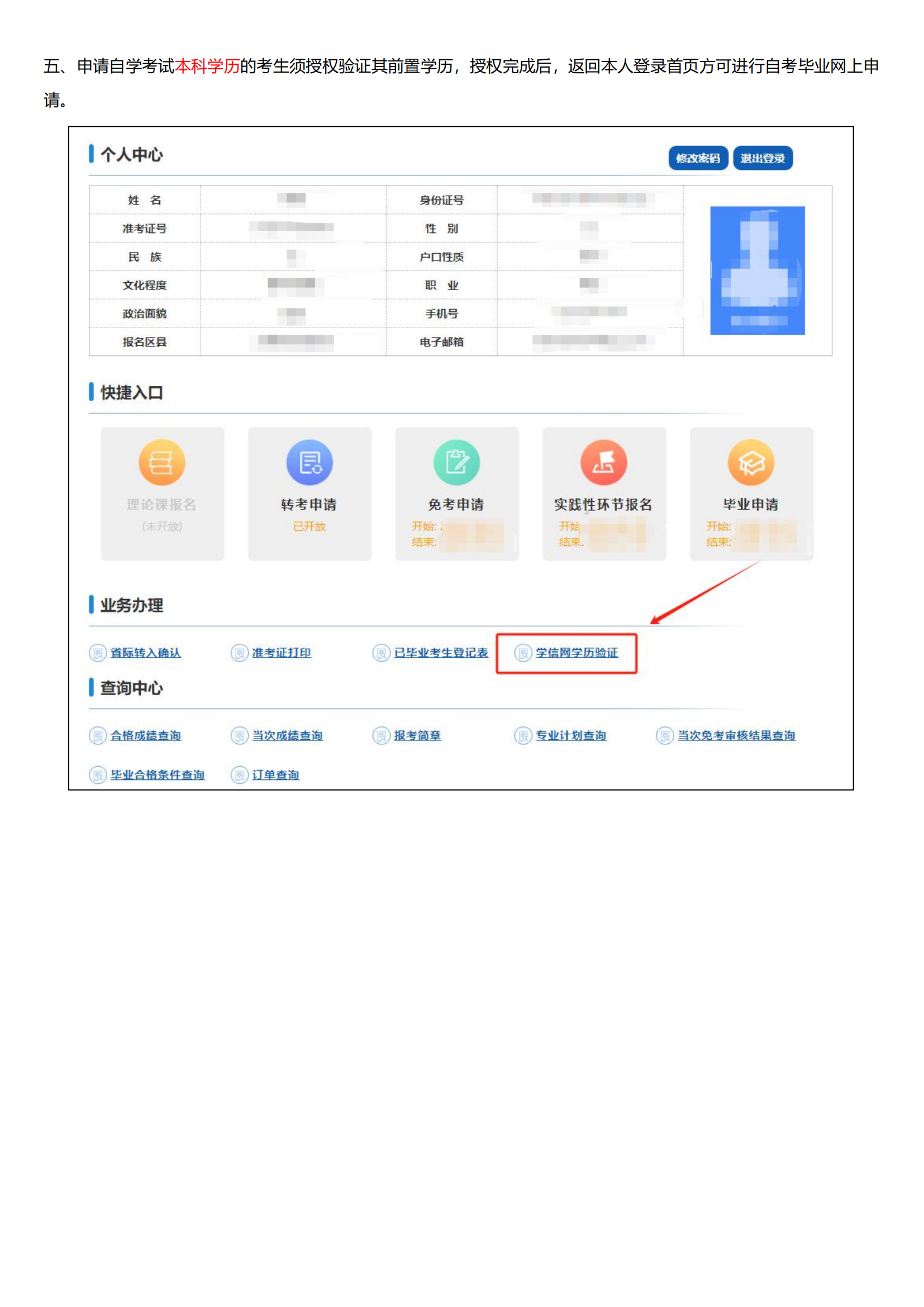Click the 文化程度 table label

[145, 285]
